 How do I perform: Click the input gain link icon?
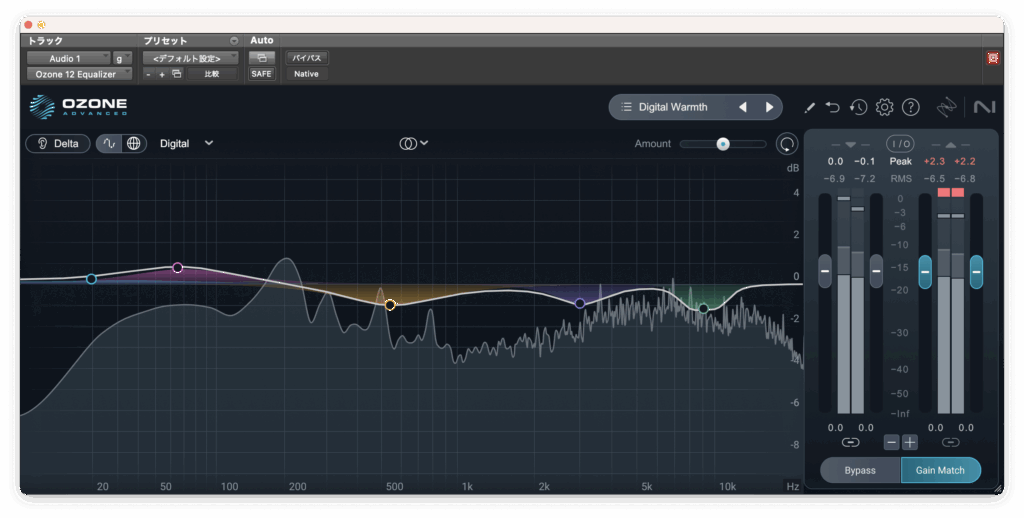click(x=850, y=442)
